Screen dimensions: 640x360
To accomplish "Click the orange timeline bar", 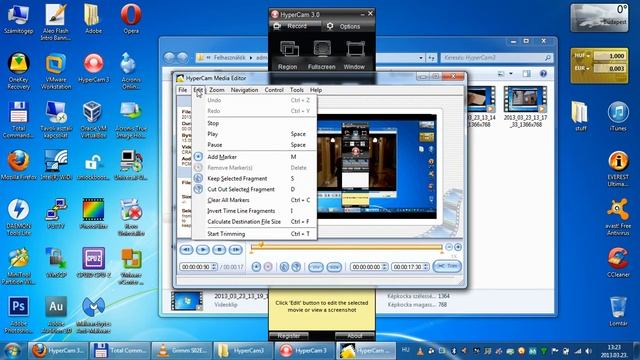I will point(347,247).
